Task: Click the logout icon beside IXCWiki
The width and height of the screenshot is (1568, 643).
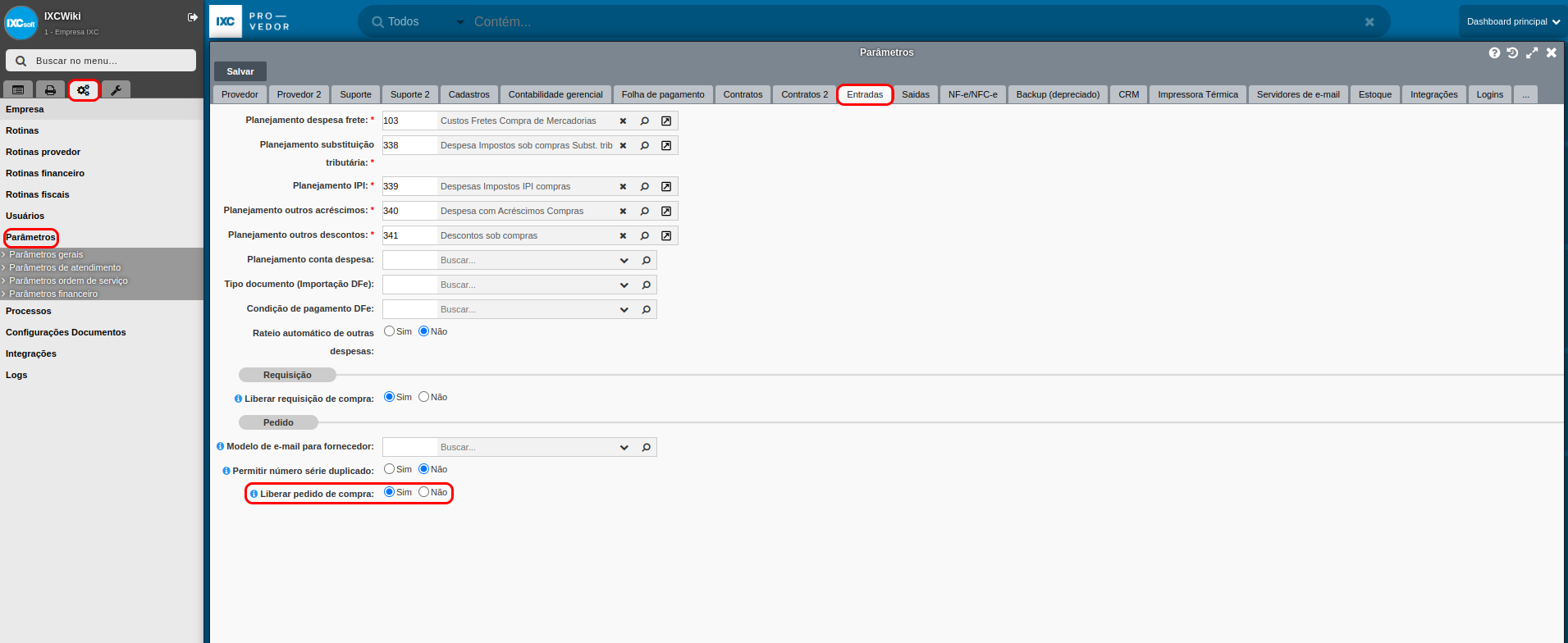Action: click(193, 16)
